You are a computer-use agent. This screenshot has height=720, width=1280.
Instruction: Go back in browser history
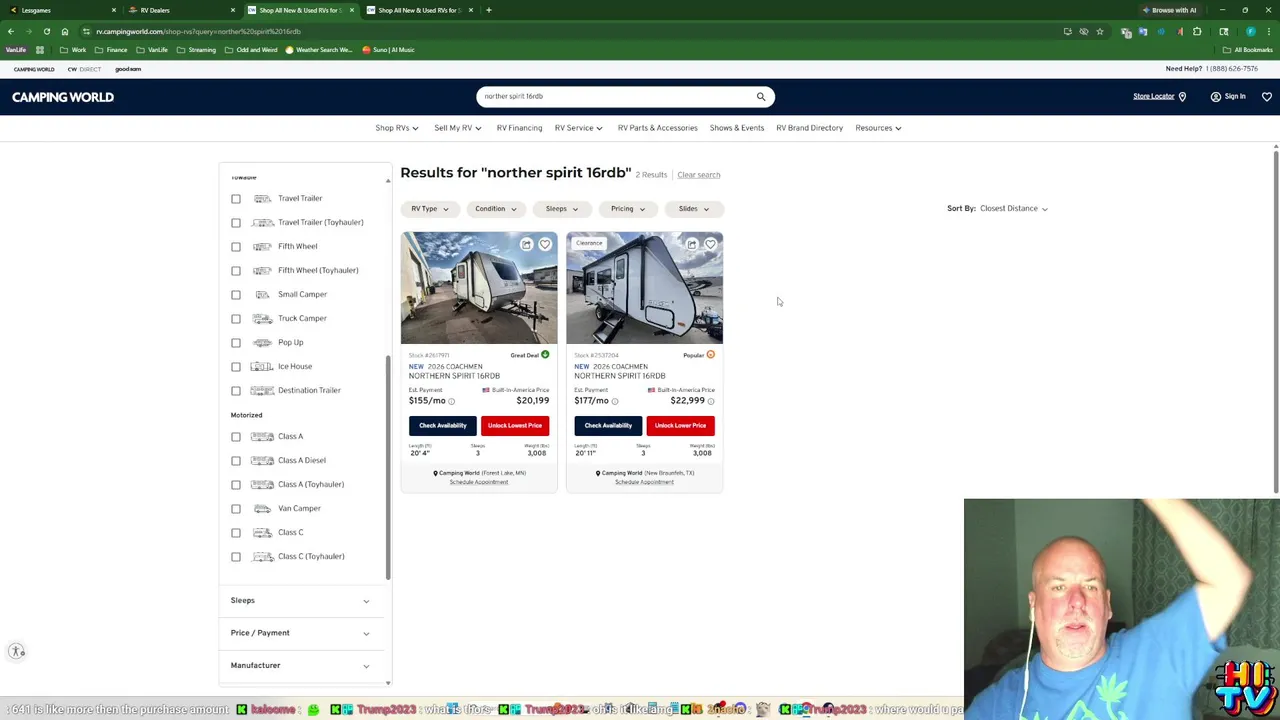(11, 31)
